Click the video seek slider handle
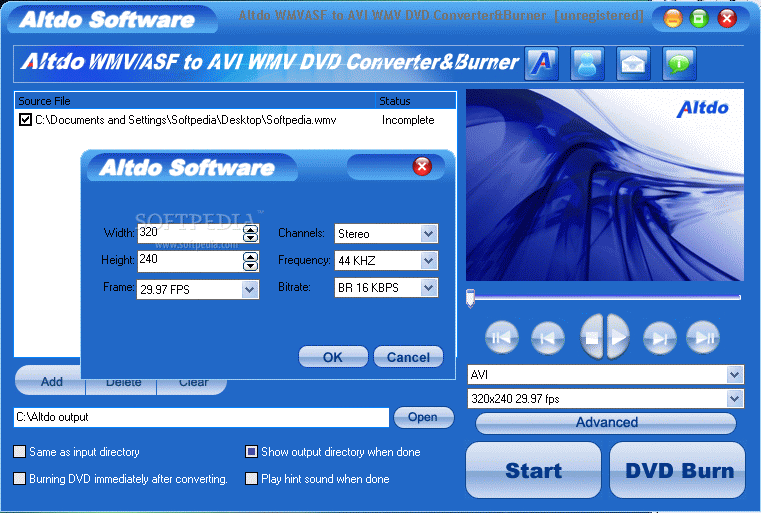Viewport: 761px width, 513px height. tap(470, 298)
